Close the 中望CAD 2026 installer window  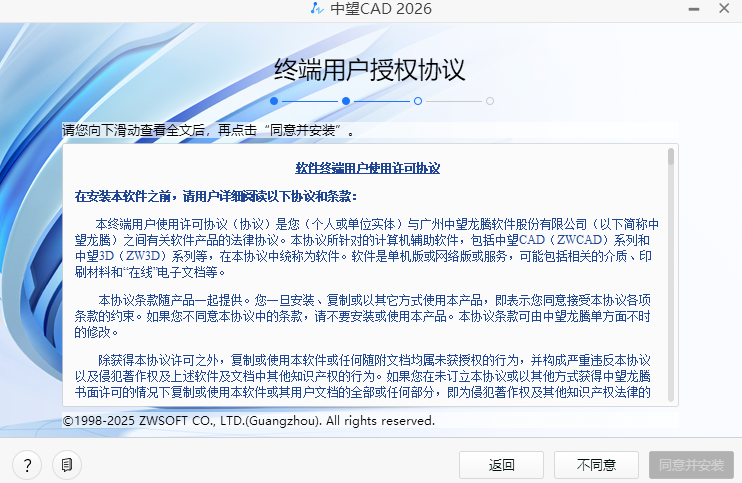724,8
